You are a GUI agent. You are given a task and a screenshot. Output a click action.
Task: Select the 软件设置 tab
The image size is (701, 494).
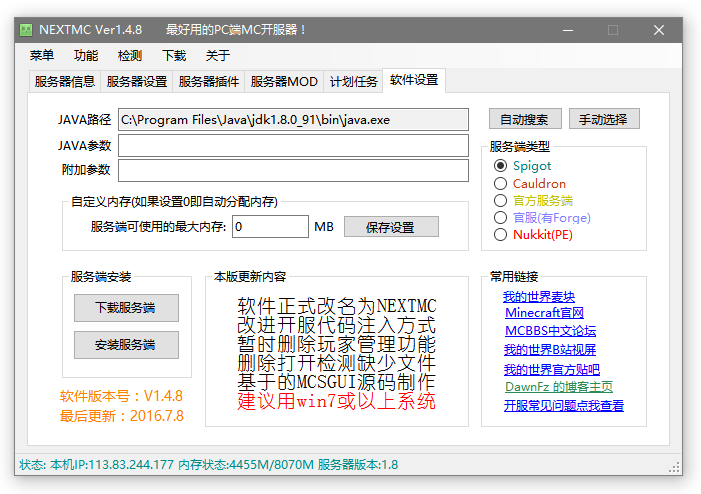(x=414, y=80)
